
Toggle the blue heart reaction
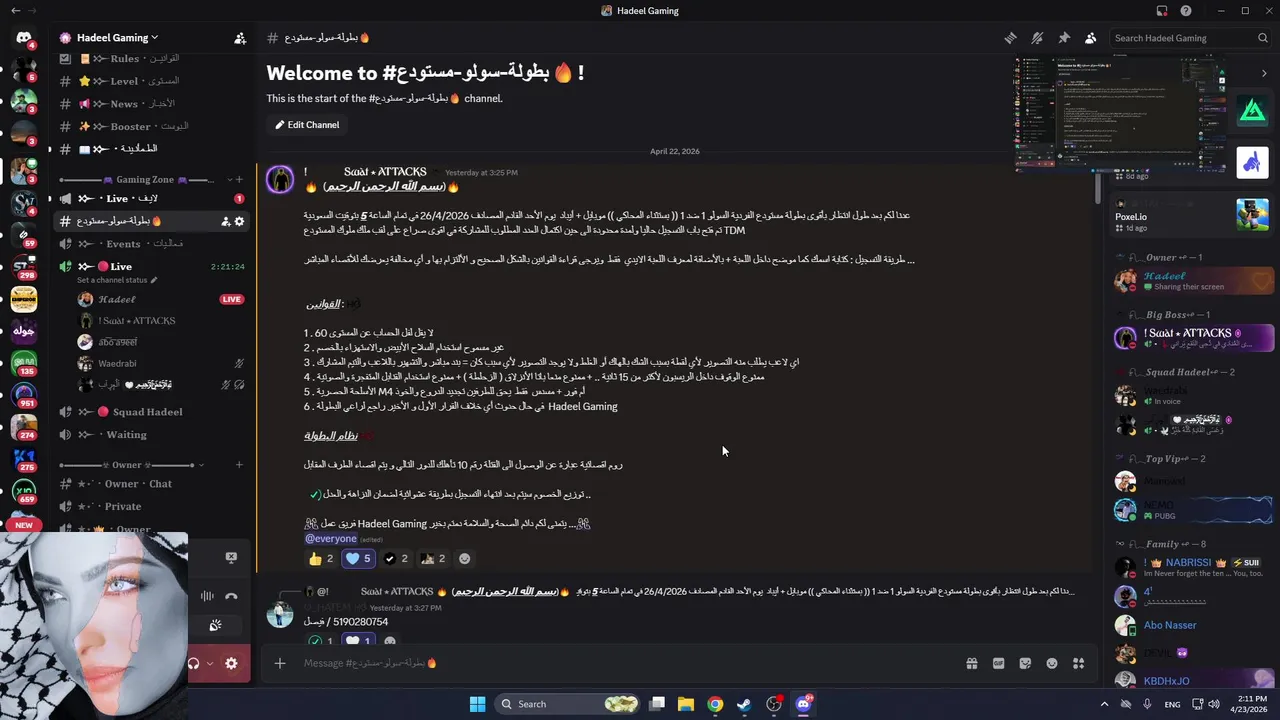click(357, 559)
